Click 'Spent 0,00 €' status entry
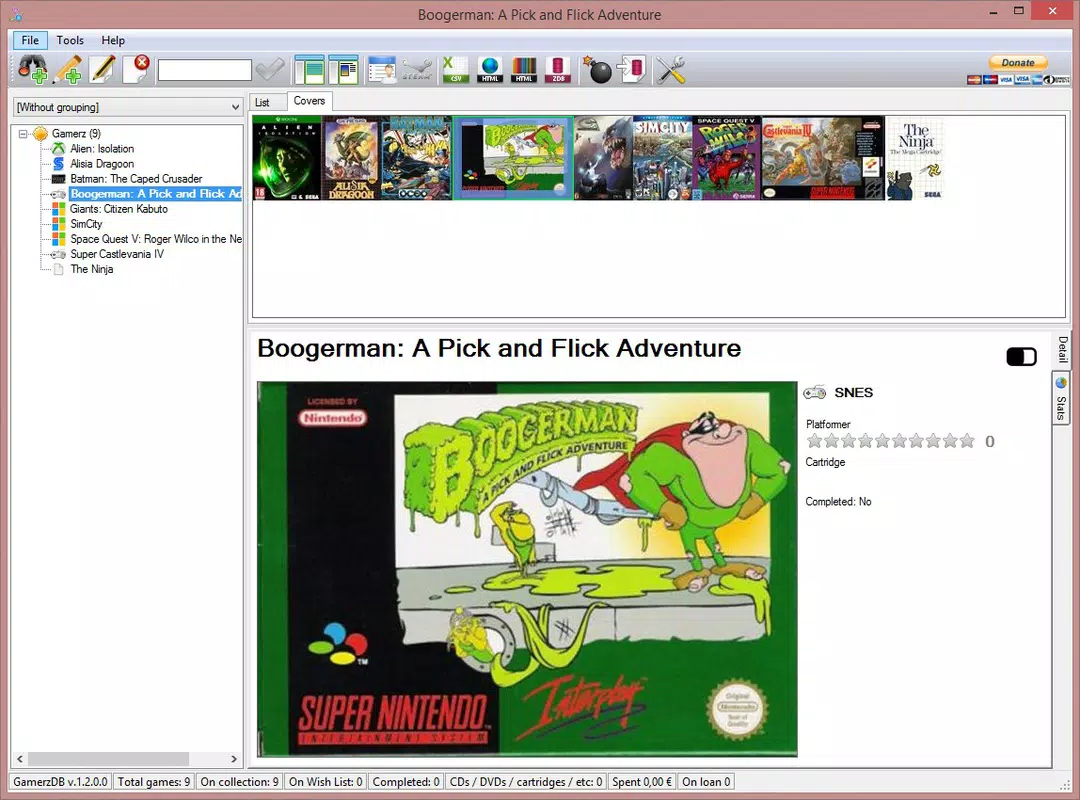The image size is (1080, 800). tap(641, 782)
